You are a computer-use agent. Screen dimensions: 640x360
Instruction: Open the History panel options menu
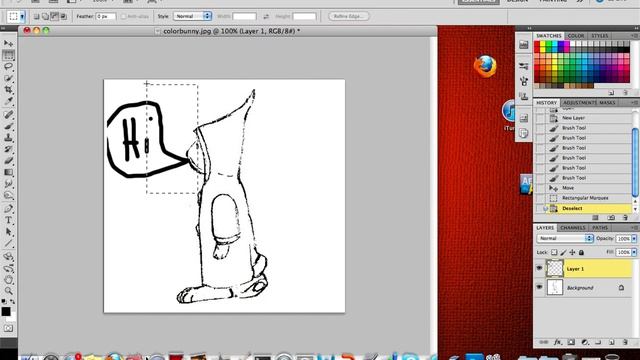click(x=635, y=102)
